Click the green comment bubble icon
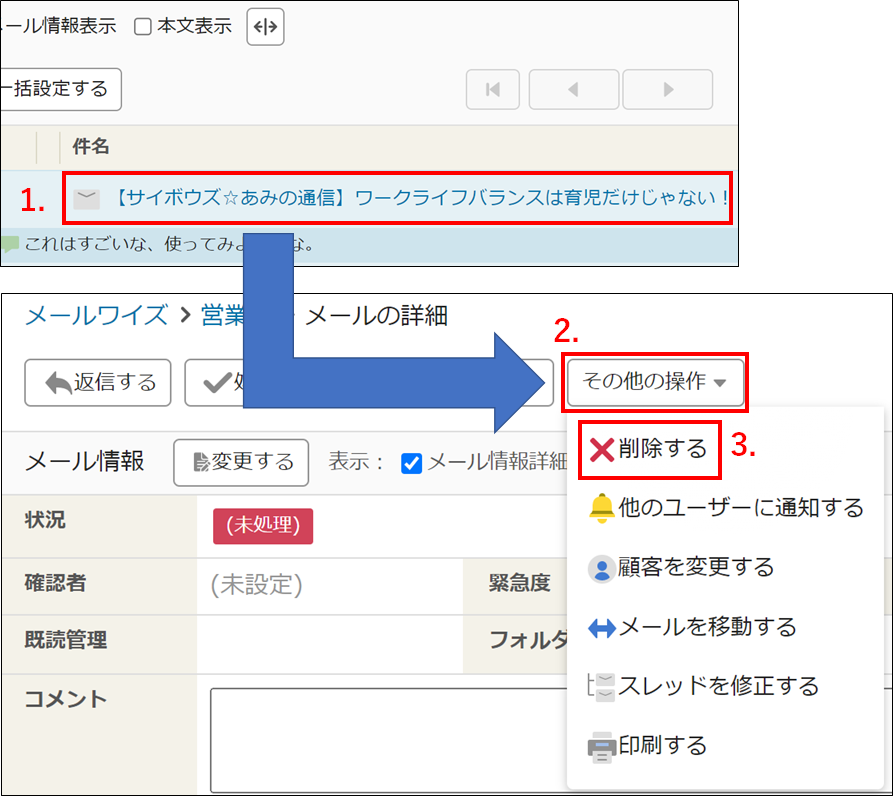Viewport: 893px width, 796px height. pyautogui.click(x=10, y=244)
